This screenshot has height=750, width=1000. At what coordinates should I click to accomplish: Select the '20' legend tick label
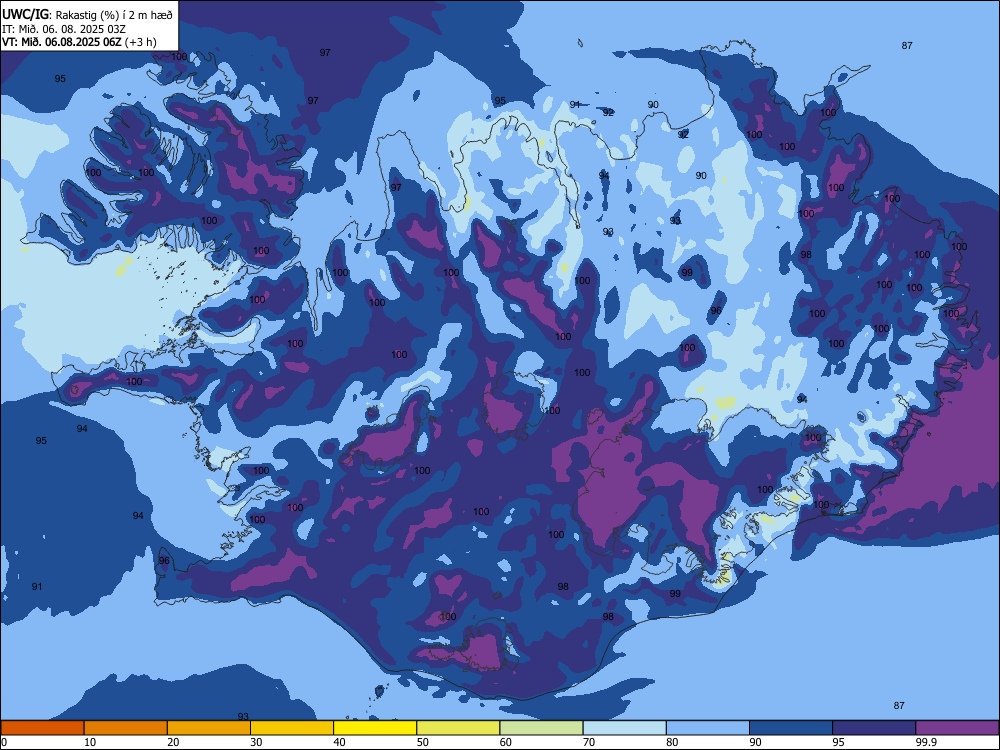point(173,742)
